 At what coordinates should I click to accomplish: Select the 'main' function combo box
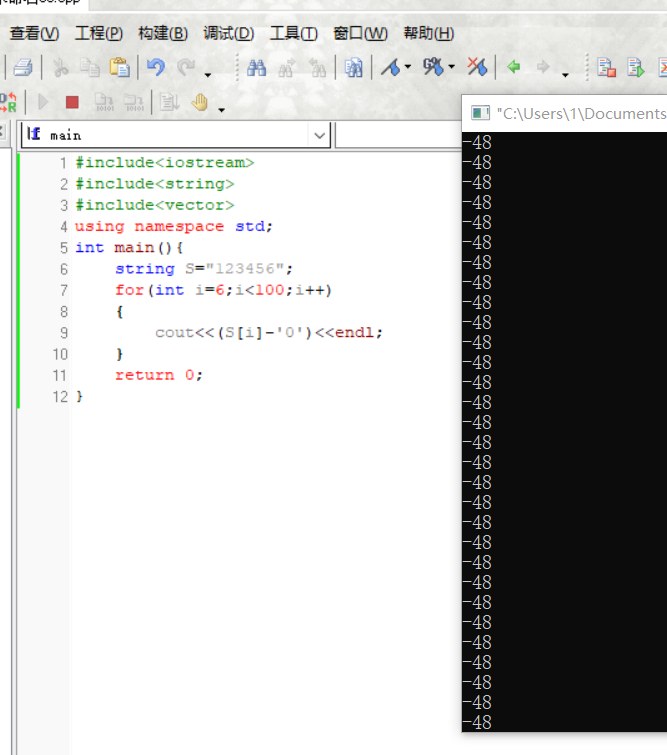[175, 135]
